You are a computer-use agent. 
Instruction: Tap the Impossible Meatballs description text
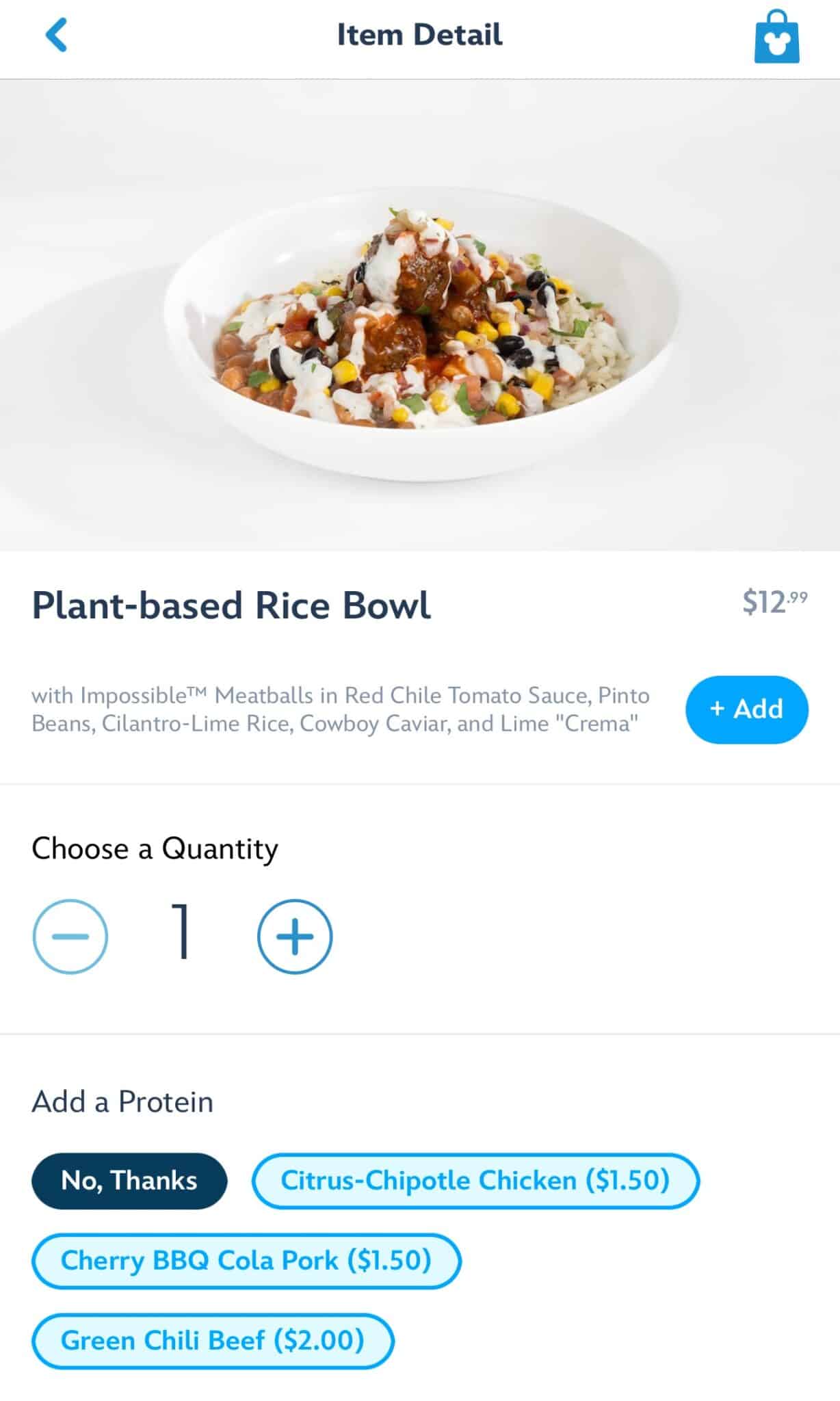click(340, 709)
